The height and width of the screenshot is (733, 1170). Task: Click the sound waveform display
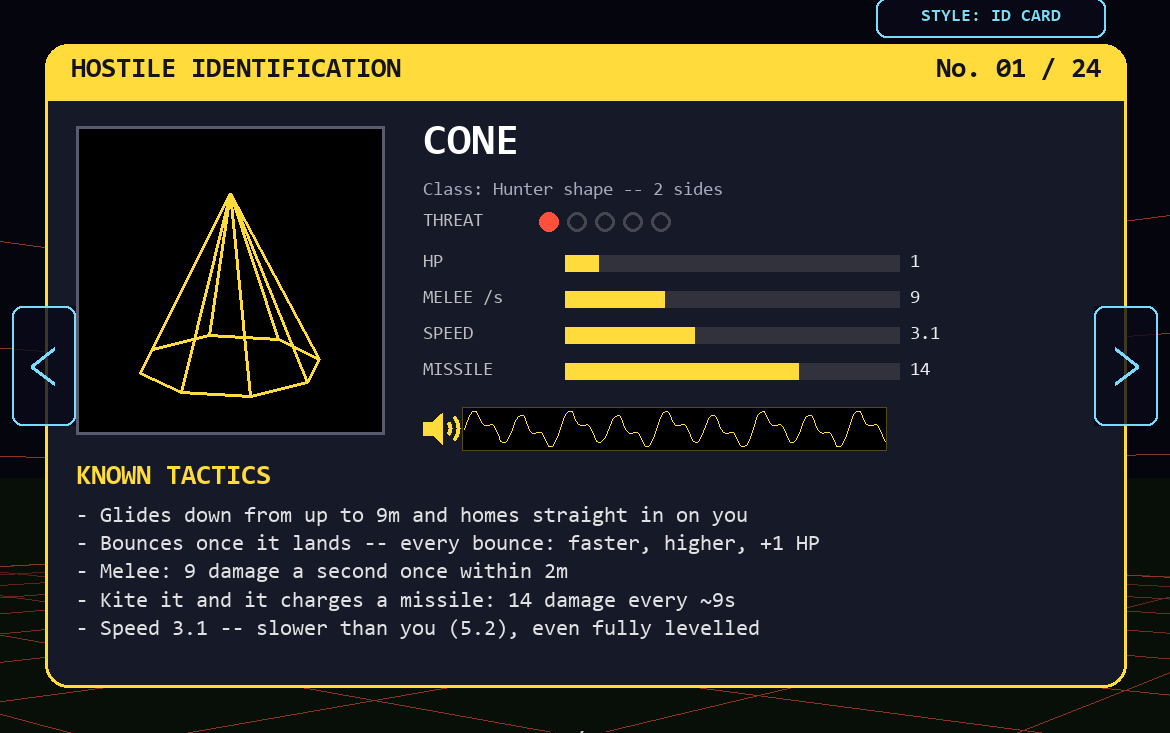pos(675,429)
